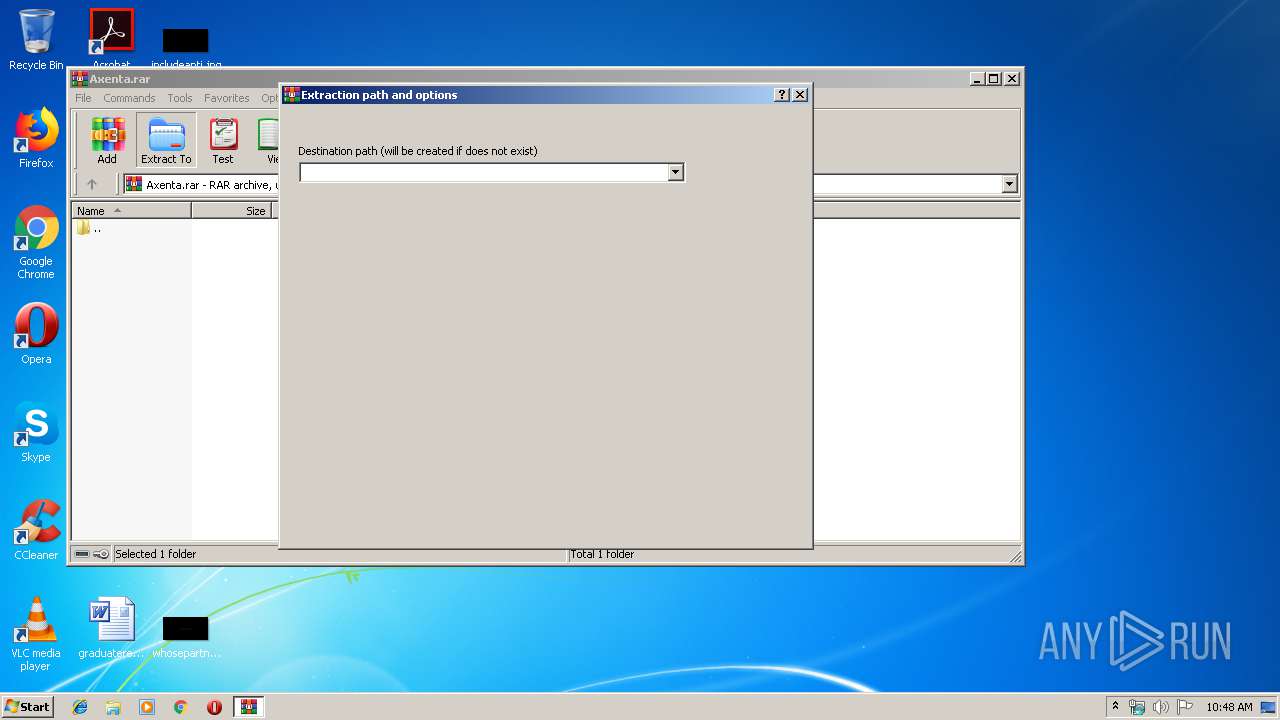Click the status bar drive icon

click(82, 554)
